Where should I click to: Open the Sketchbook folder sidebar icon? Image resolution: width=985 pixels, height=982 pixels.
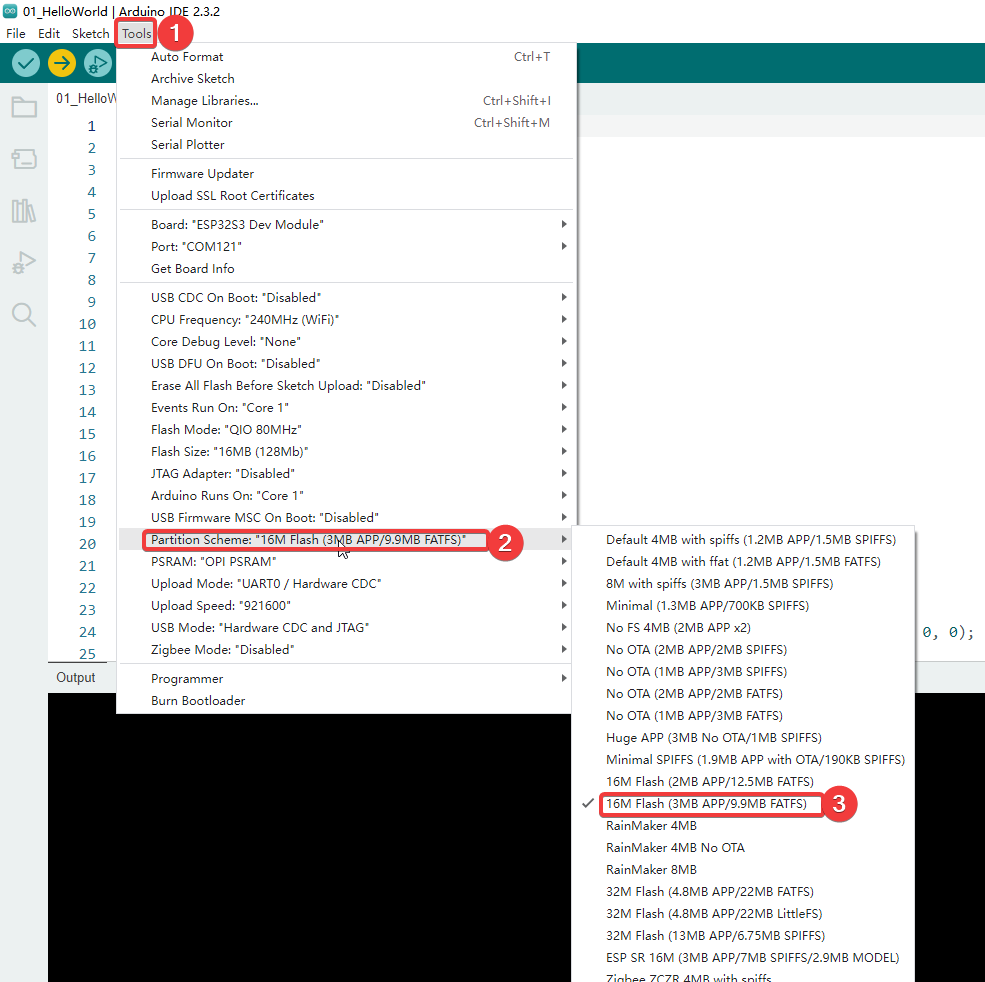[24, 107]
